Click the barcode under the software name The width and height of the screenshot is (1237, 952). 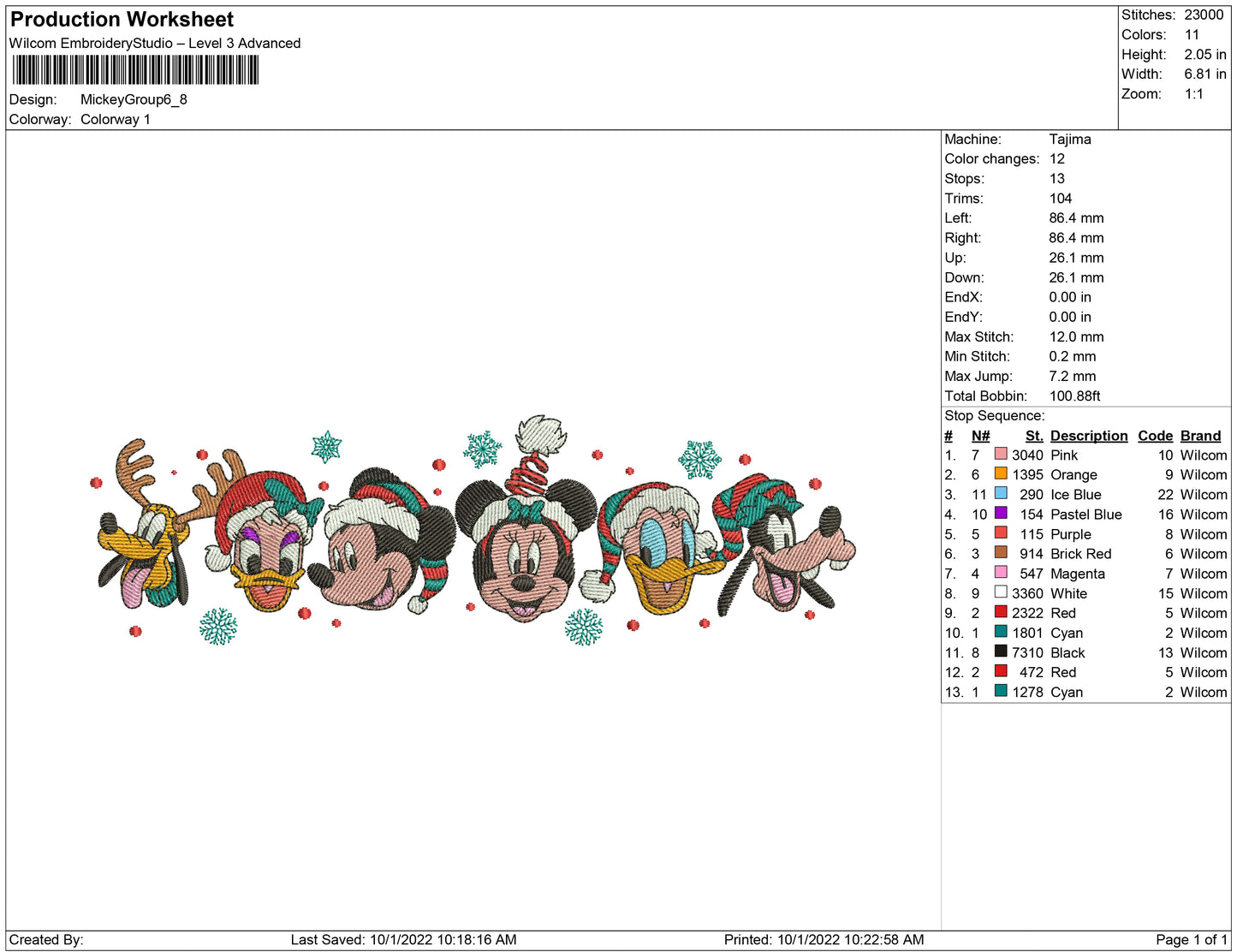135,70
